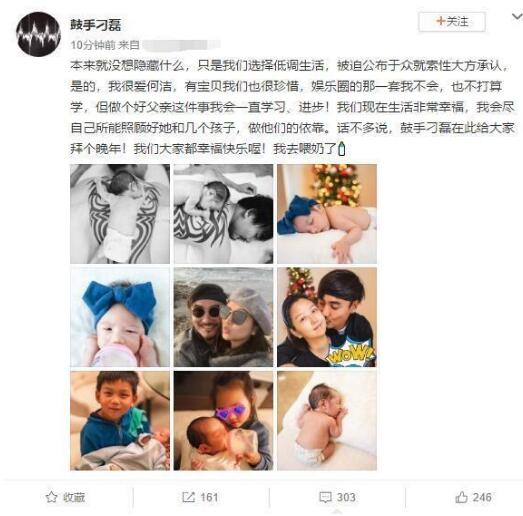This screenshot has height=516, width=523.
Task: Open the 鼓手刁磊 username link
Action: 95,25
